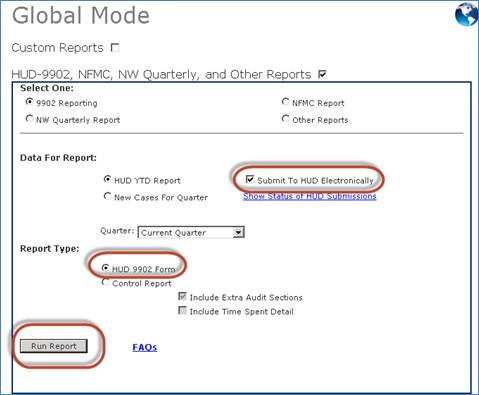The height and width of the screenshot is (395, 479).
Task: Toggle Include Time Spent Detail checkbox
Action: tap(182, 310)
